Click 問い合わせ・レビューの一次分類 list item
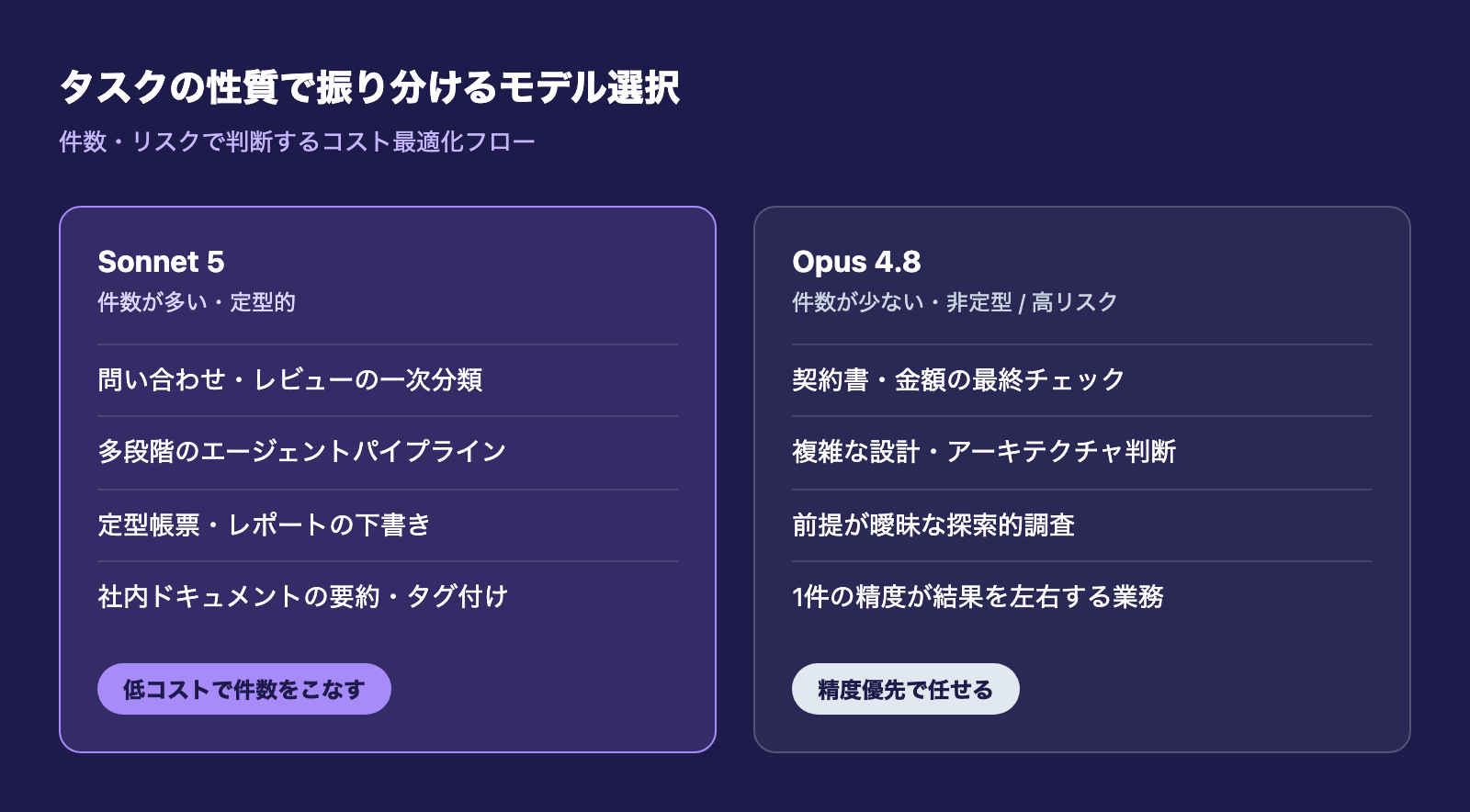Image resolution: width=1470 pixels, height=812 pixels. tap(388, 379)
